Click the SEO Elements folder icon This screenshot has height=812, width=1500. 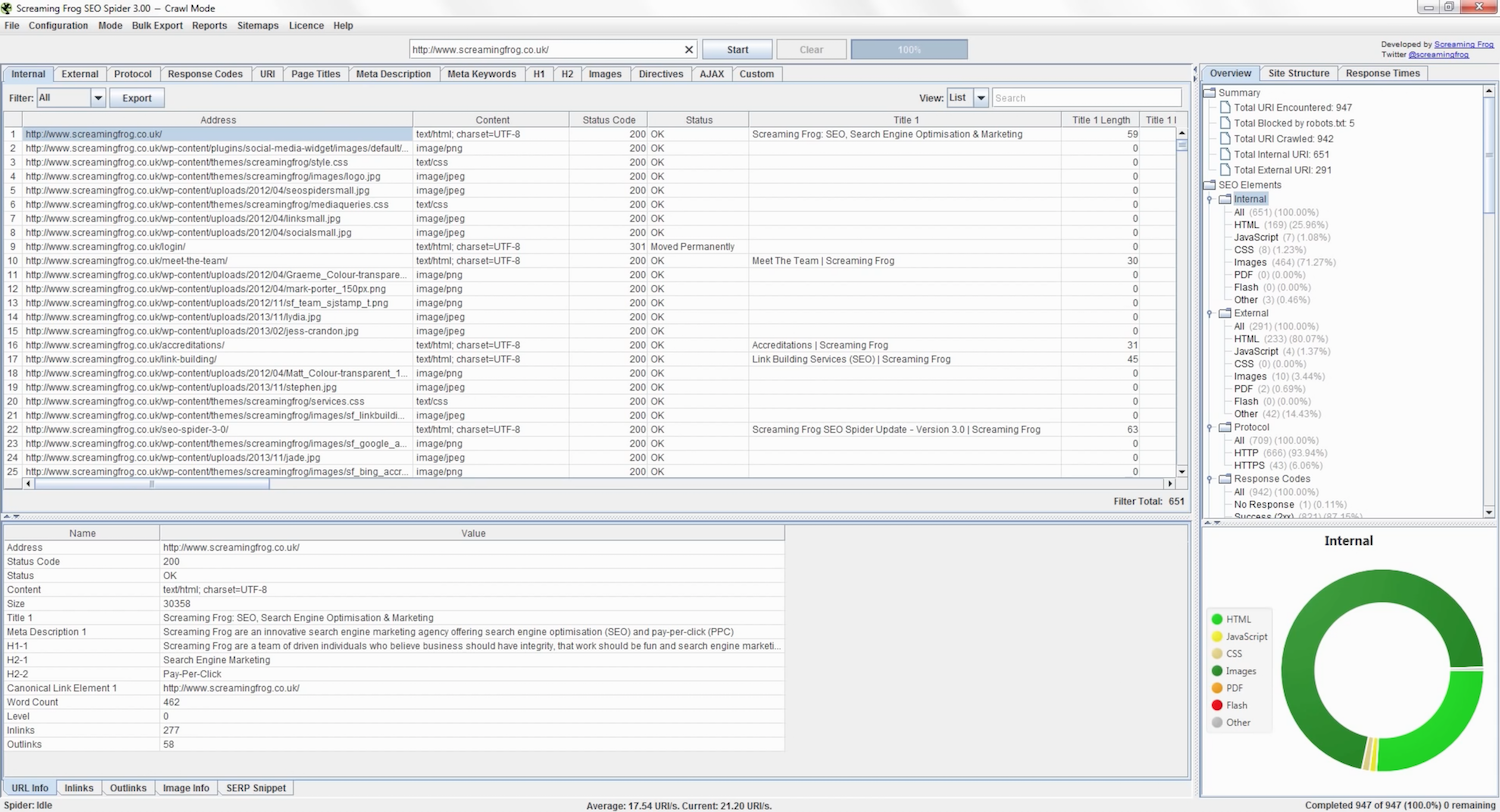click(x=1210, y=185)
